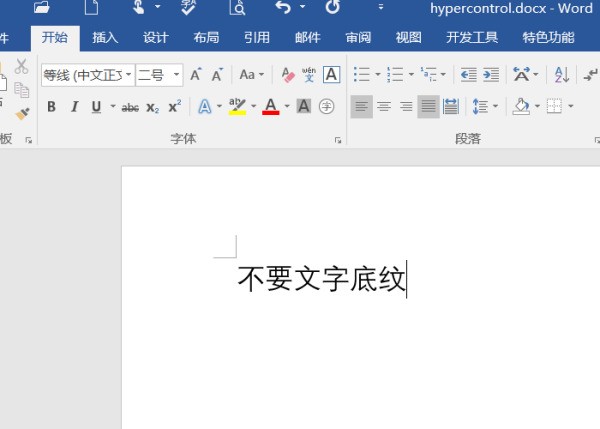Screen dimensions: 600x429
Task: Apply character border icon
Action: tap(331, 75)
